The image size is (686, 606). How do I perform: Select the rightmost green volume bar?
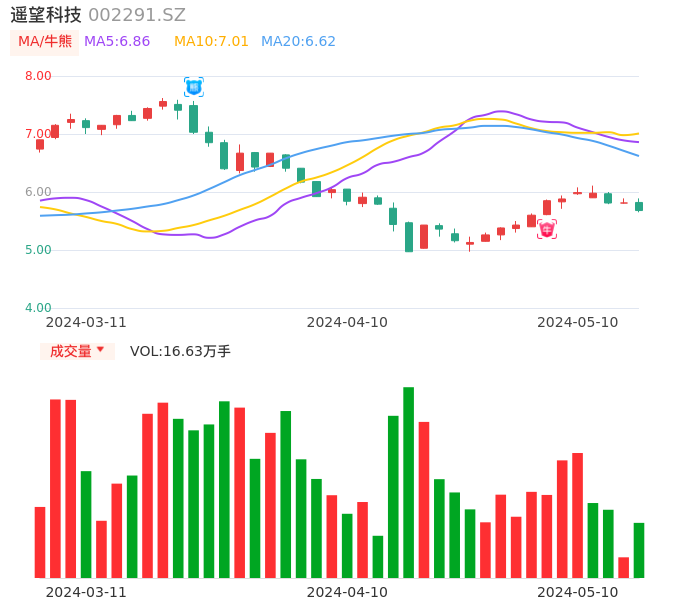pos(638,550)
